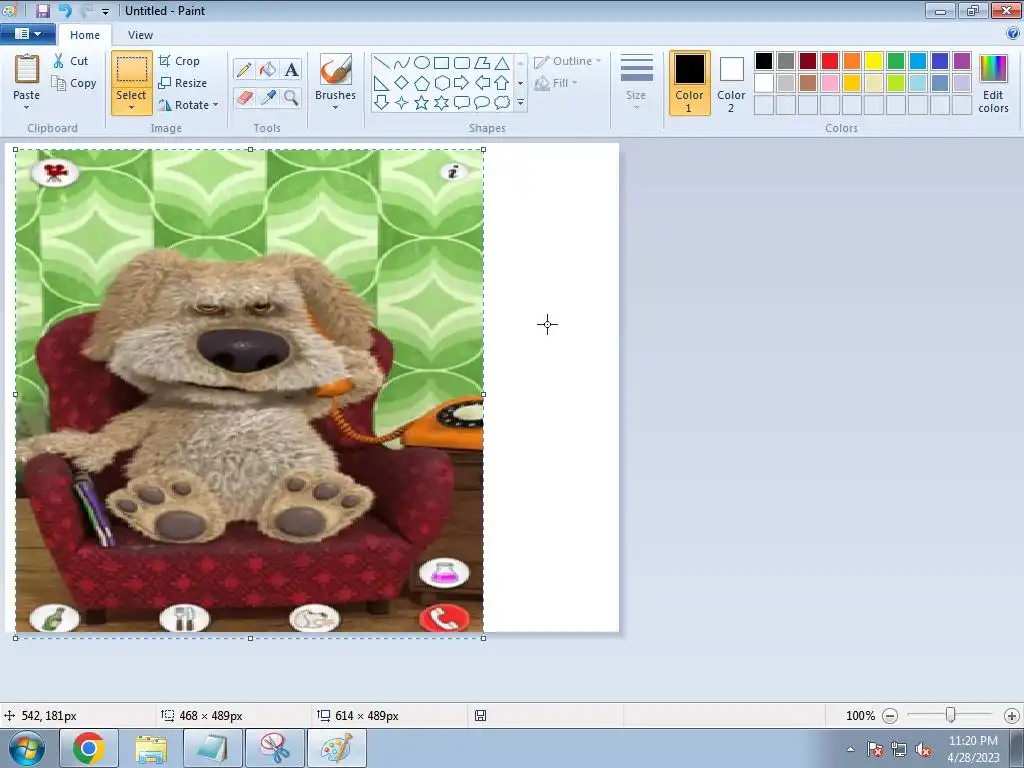Image resolution: width=1024 pixels, height=768 pixels.
Task: Choose the Hexagon shape
Action: click(x=441, y=83)
